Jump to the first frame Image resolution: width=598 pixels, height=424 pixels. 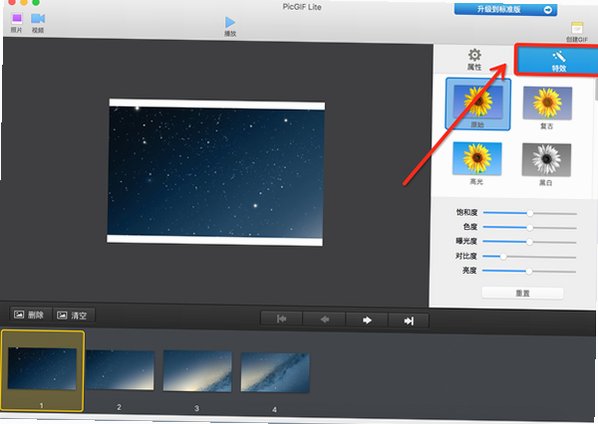tap(281, 319)
